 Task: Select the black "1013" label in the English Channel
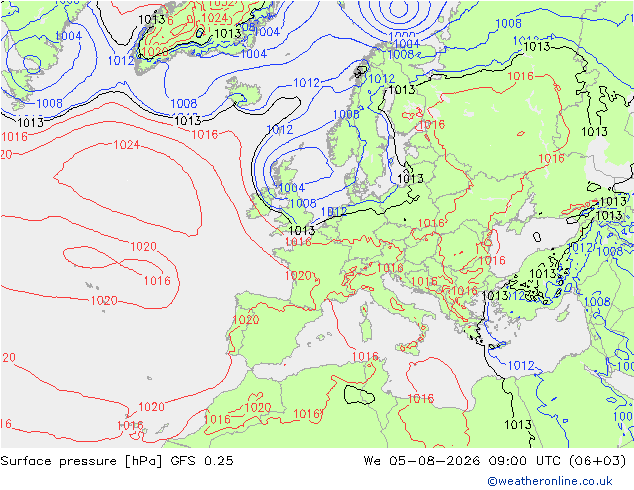pyautogui.click(x=302, y=230)
